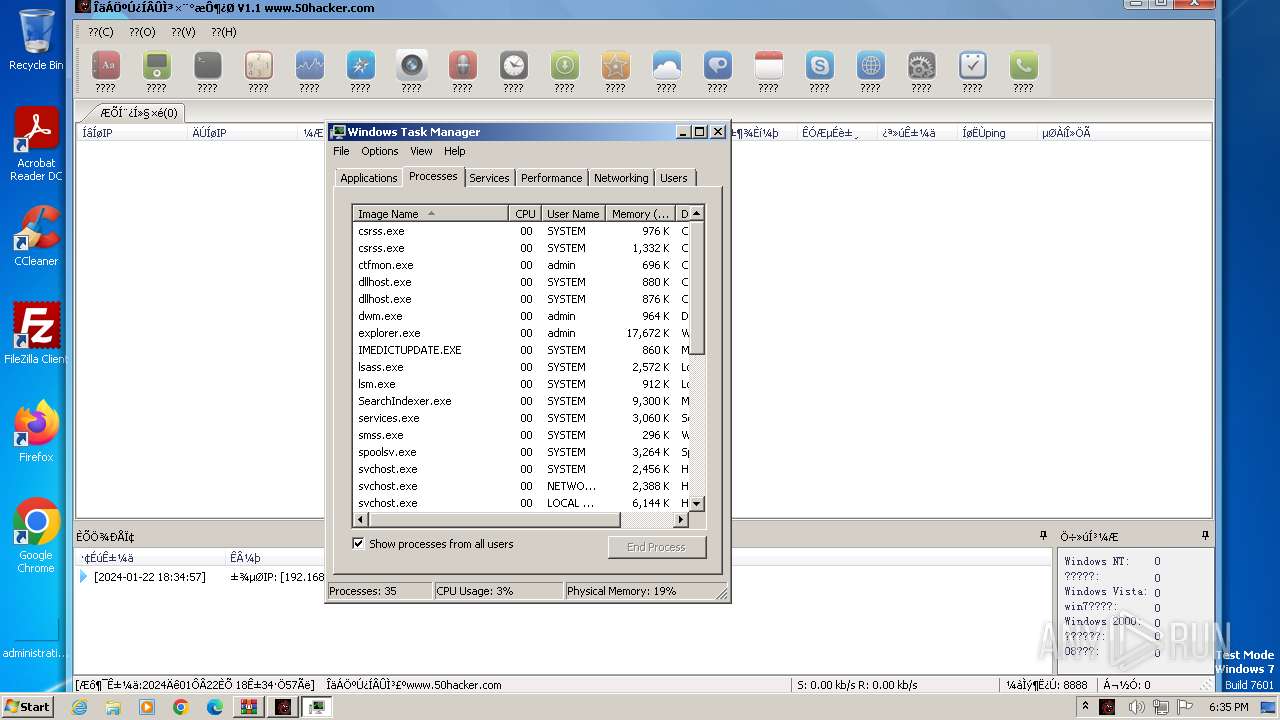Image resolution: width=1280 pixels, height=720 pixels.
Task: Open Firefox desktop shortcut
Action: (x=36, y=432)
